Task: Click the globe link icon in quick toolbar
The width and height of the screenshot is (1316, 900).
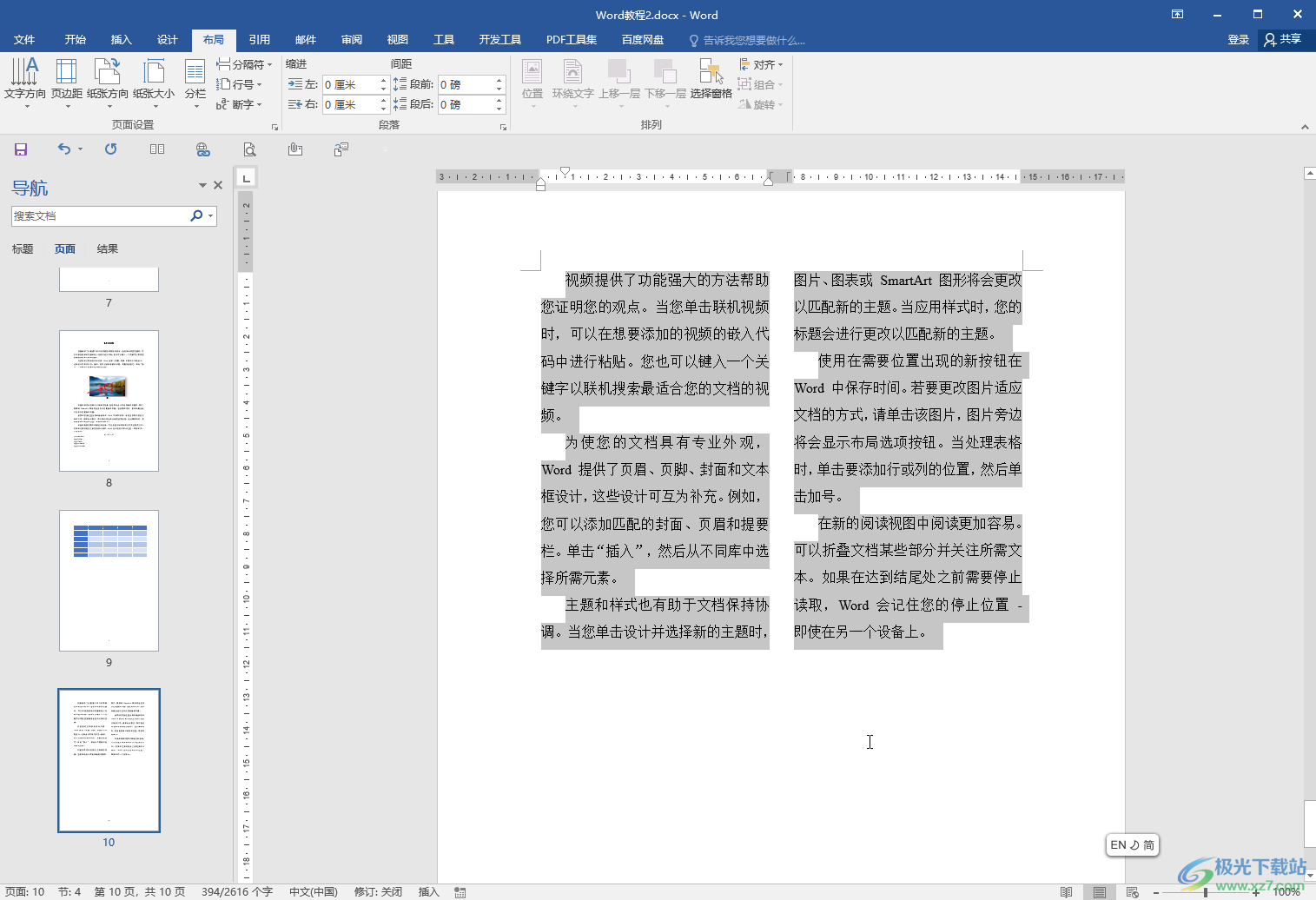Action: 203,149
